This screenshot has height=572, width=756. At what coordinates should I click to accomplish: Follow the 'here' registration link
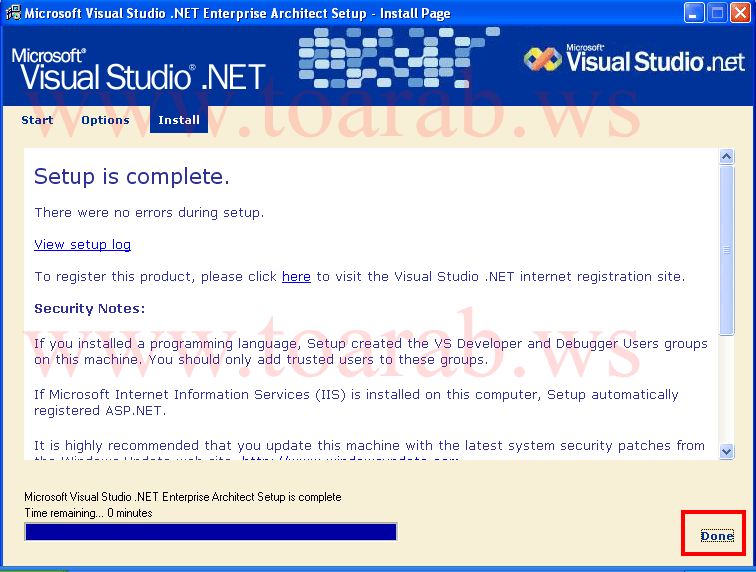296,276
